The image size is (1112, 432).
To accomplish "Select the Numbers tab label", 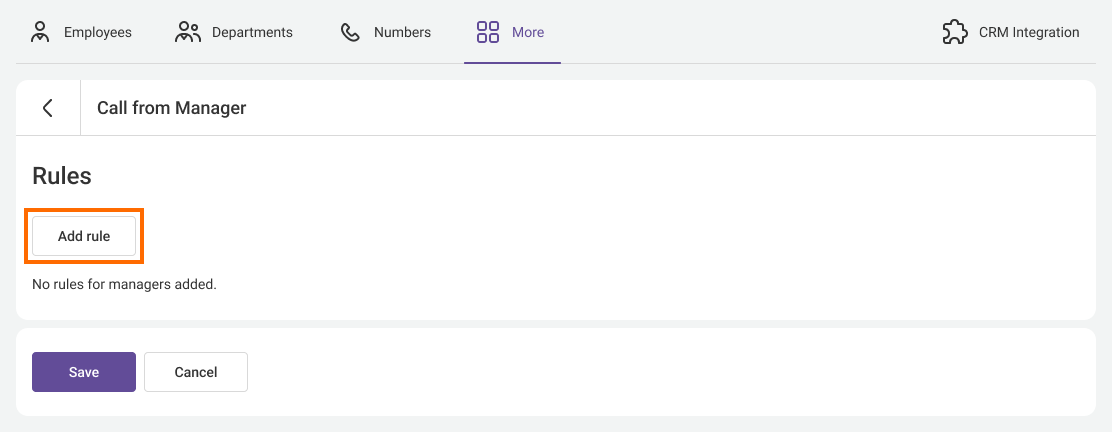I will point(402,32).
